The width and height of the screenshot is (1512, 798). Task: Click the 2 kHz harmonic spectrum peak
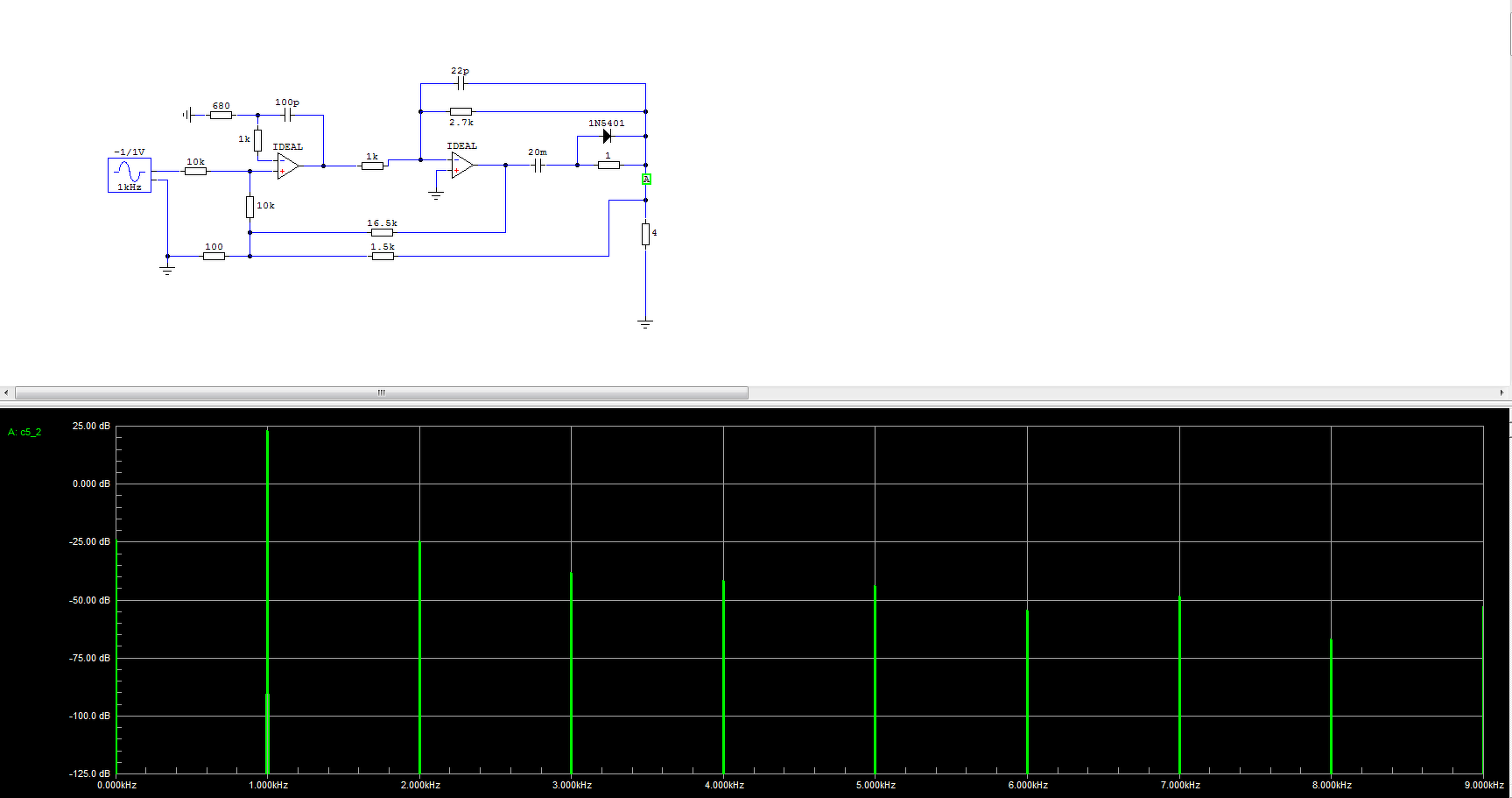[419, 657]
